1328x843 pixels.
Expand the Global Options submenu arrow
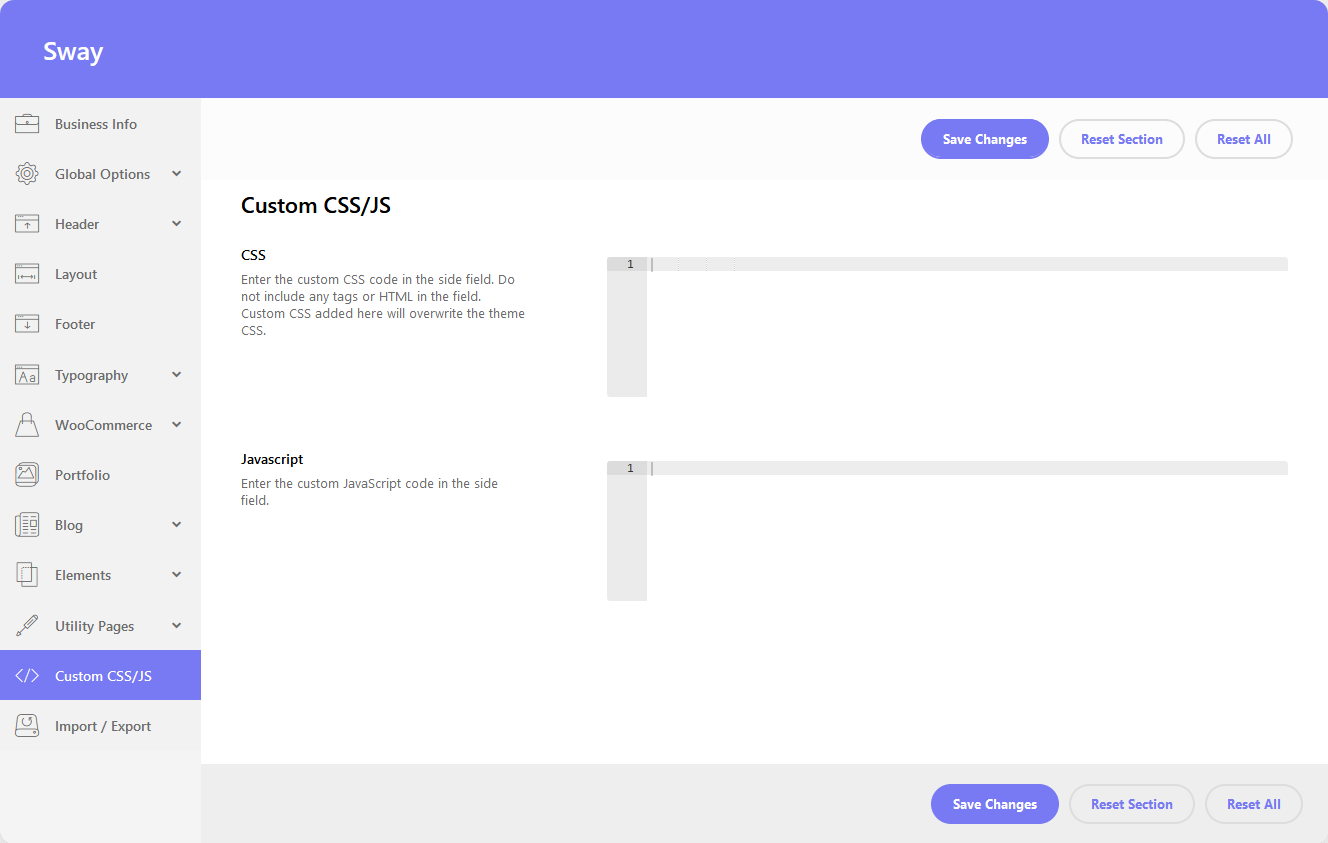(177, 174)
